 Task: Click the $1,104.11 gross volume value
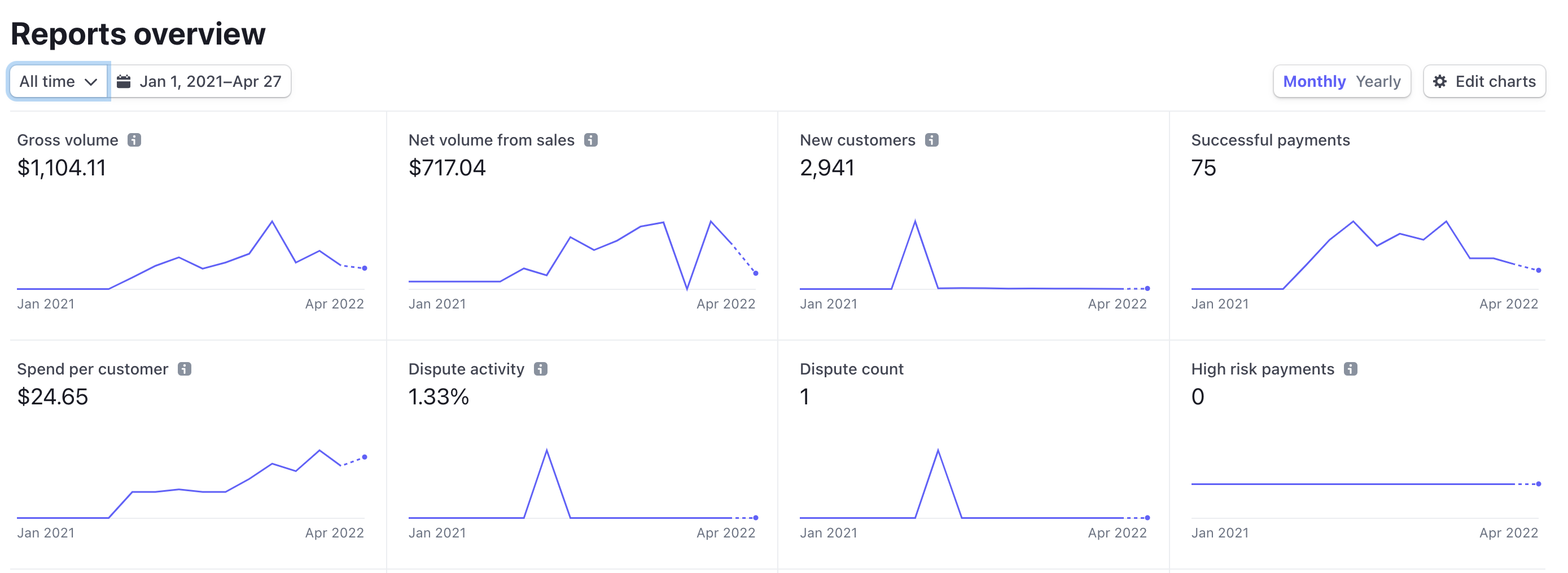point(62,168)
